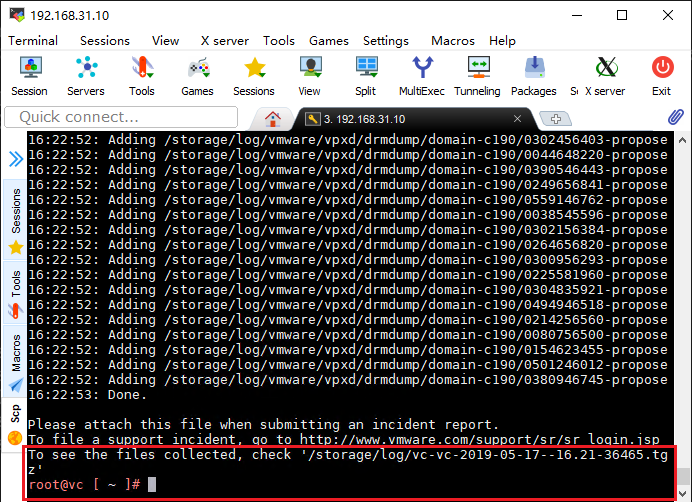Open the X server menu
Viewport: 692px width, 502px height.
point(225,41)
